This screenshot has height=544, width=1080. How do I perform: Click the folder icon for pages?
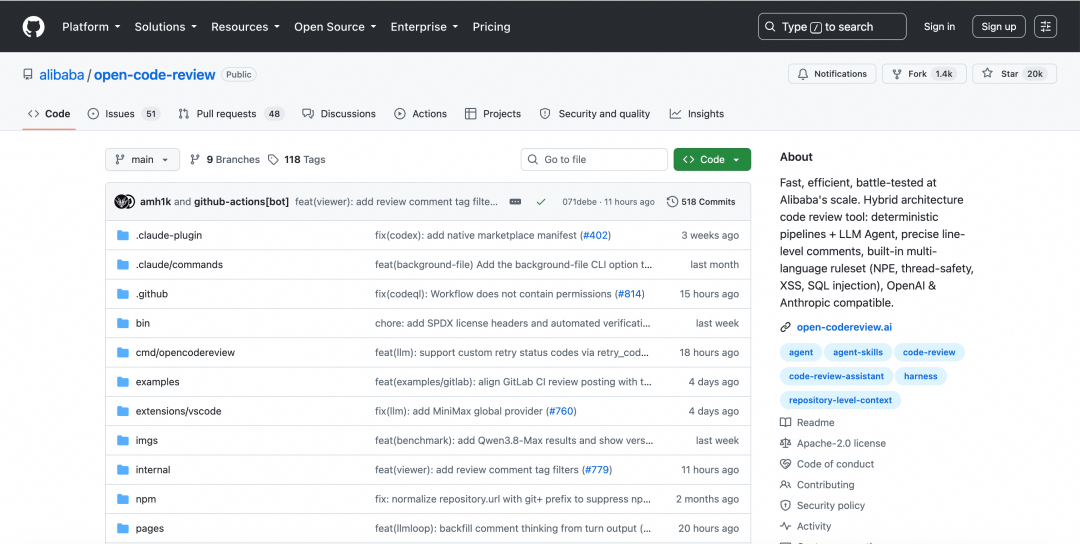tap(123, 529)
